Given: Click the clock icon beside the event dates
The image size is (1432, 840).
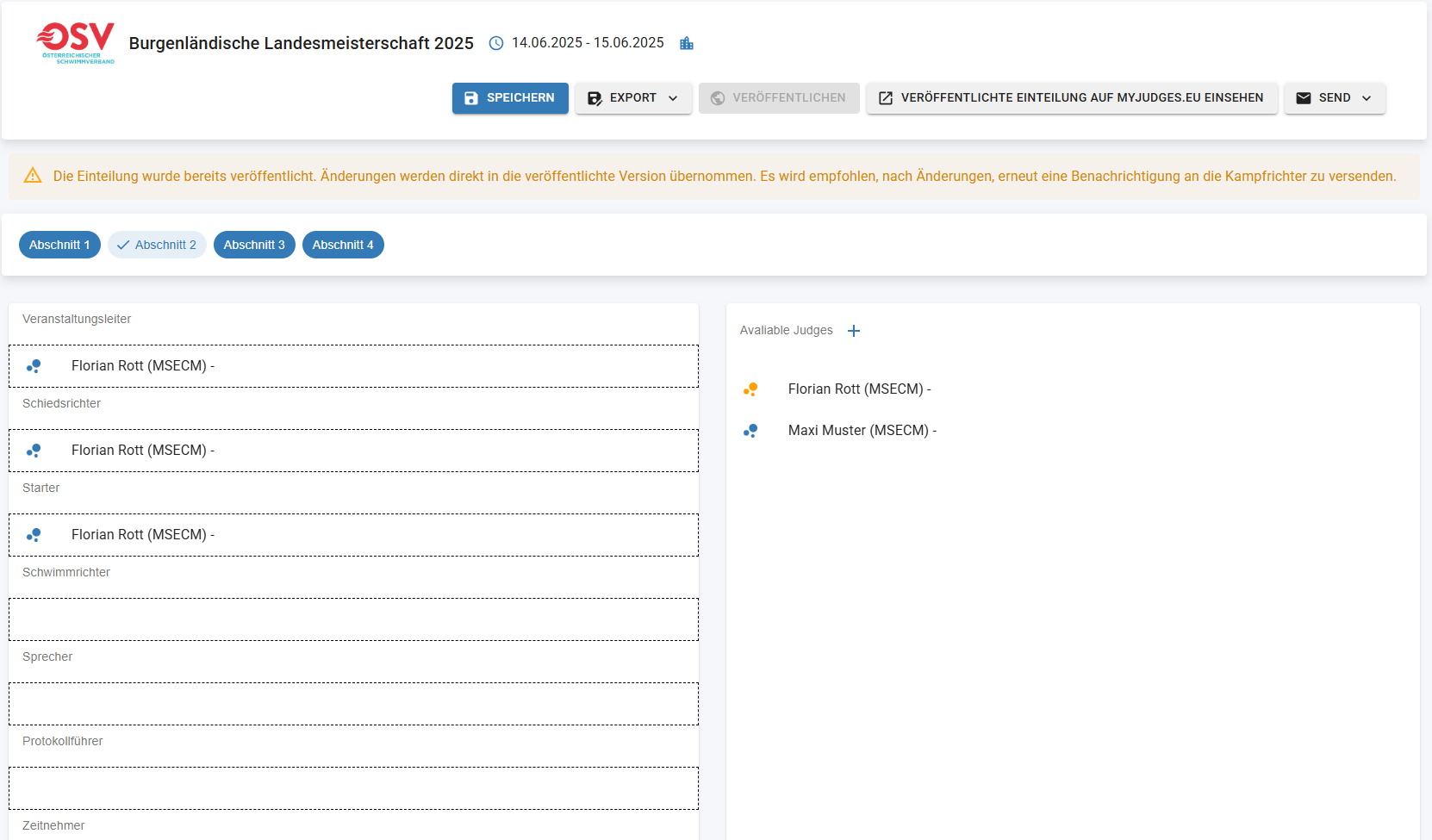Looking at the screenshot, I should tap(496, 43).
